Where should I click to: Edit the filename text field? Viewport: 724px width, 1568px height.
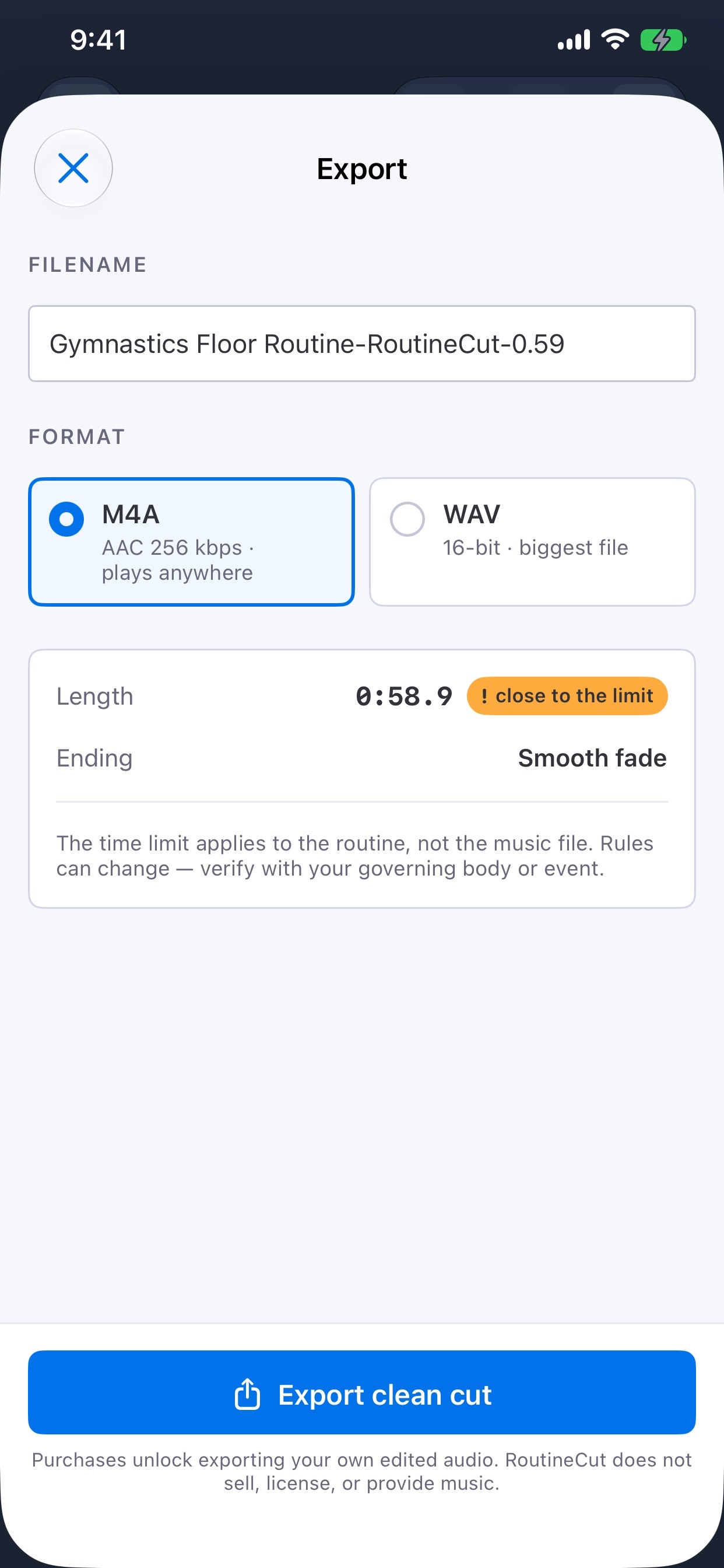[362, 344]
